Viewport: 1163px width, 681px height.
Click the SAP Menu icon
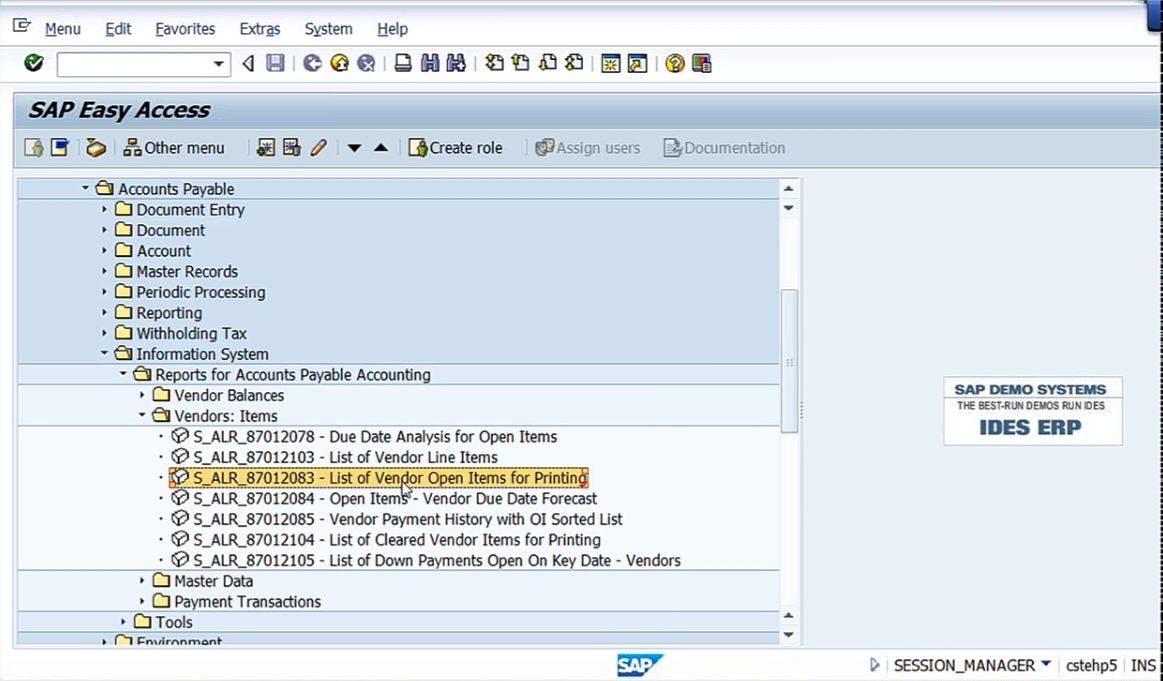(60, 148)
